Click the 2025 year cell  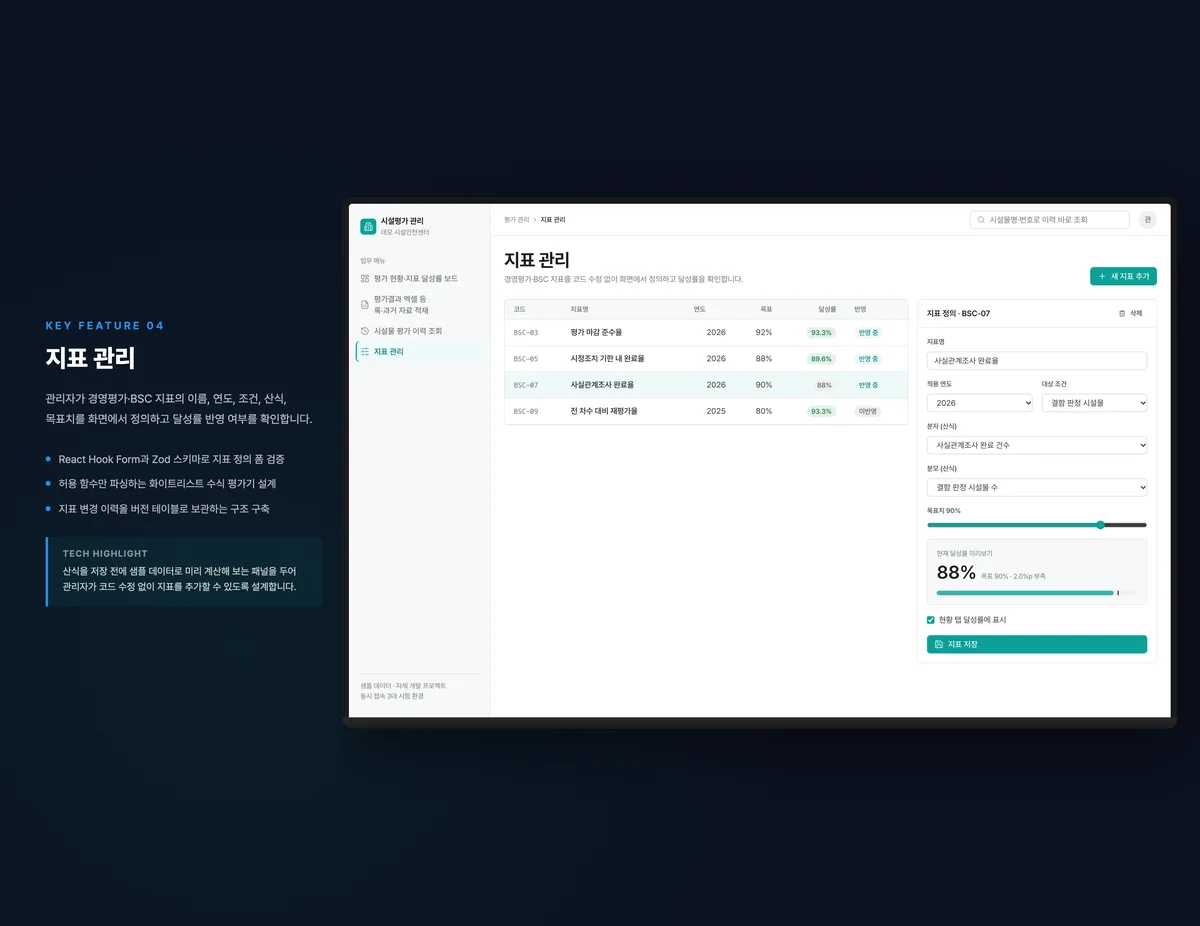pyautogui.click(x=716, y=411)
